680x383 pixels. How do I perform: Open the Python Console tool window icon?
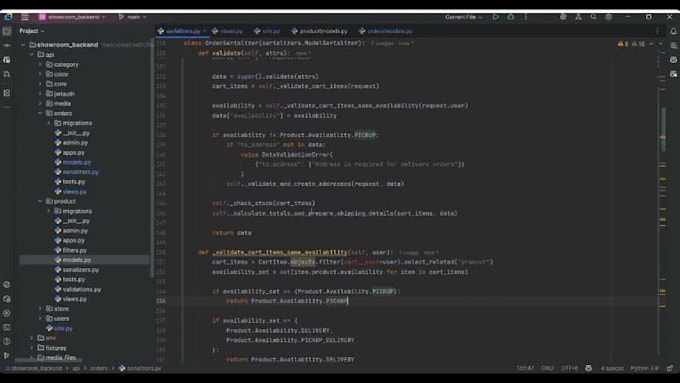point(7,285)
